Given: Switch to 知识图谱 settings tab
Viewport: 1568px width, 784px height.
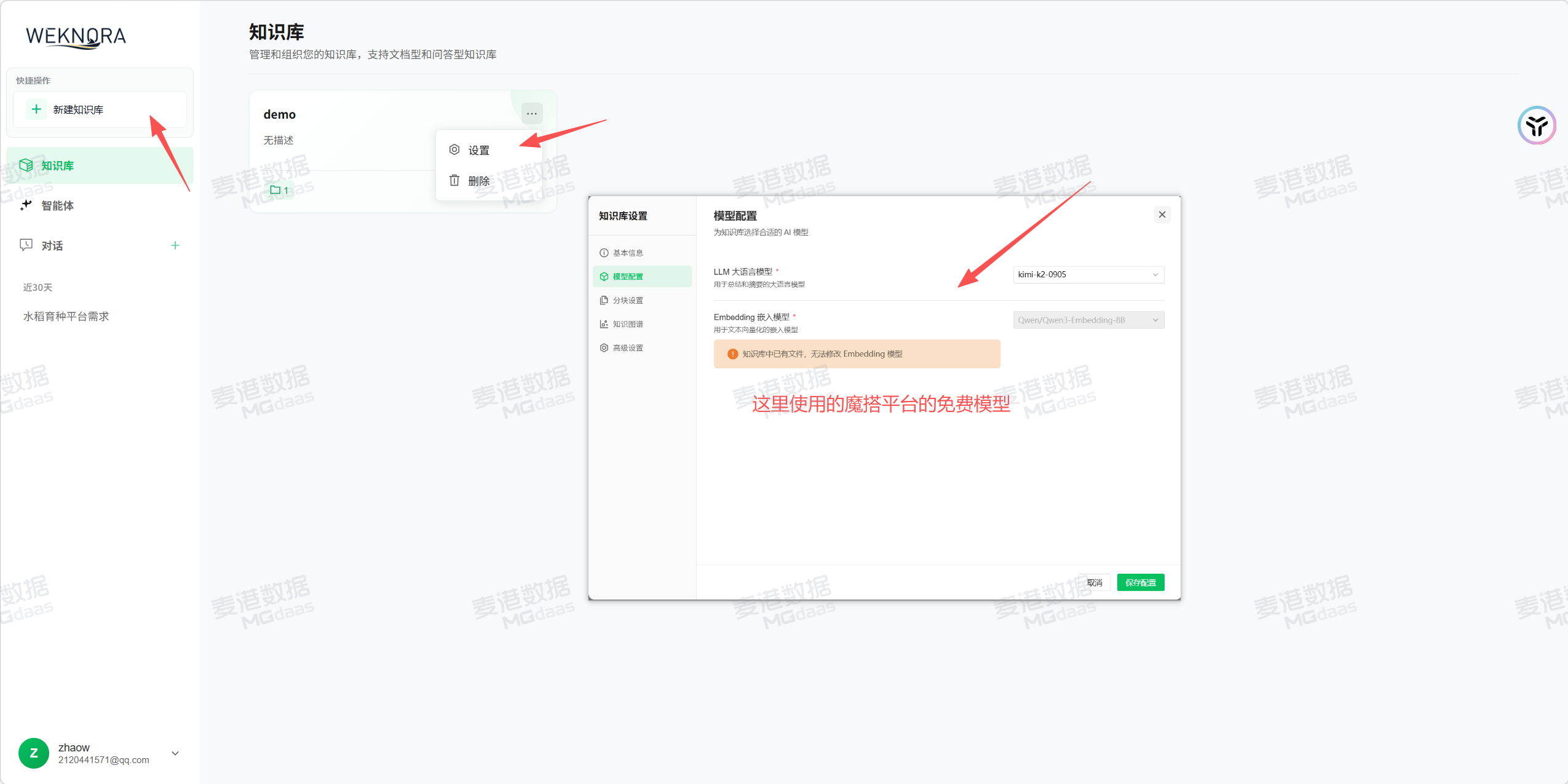Looking at the screenshot, I should (627, 324).
